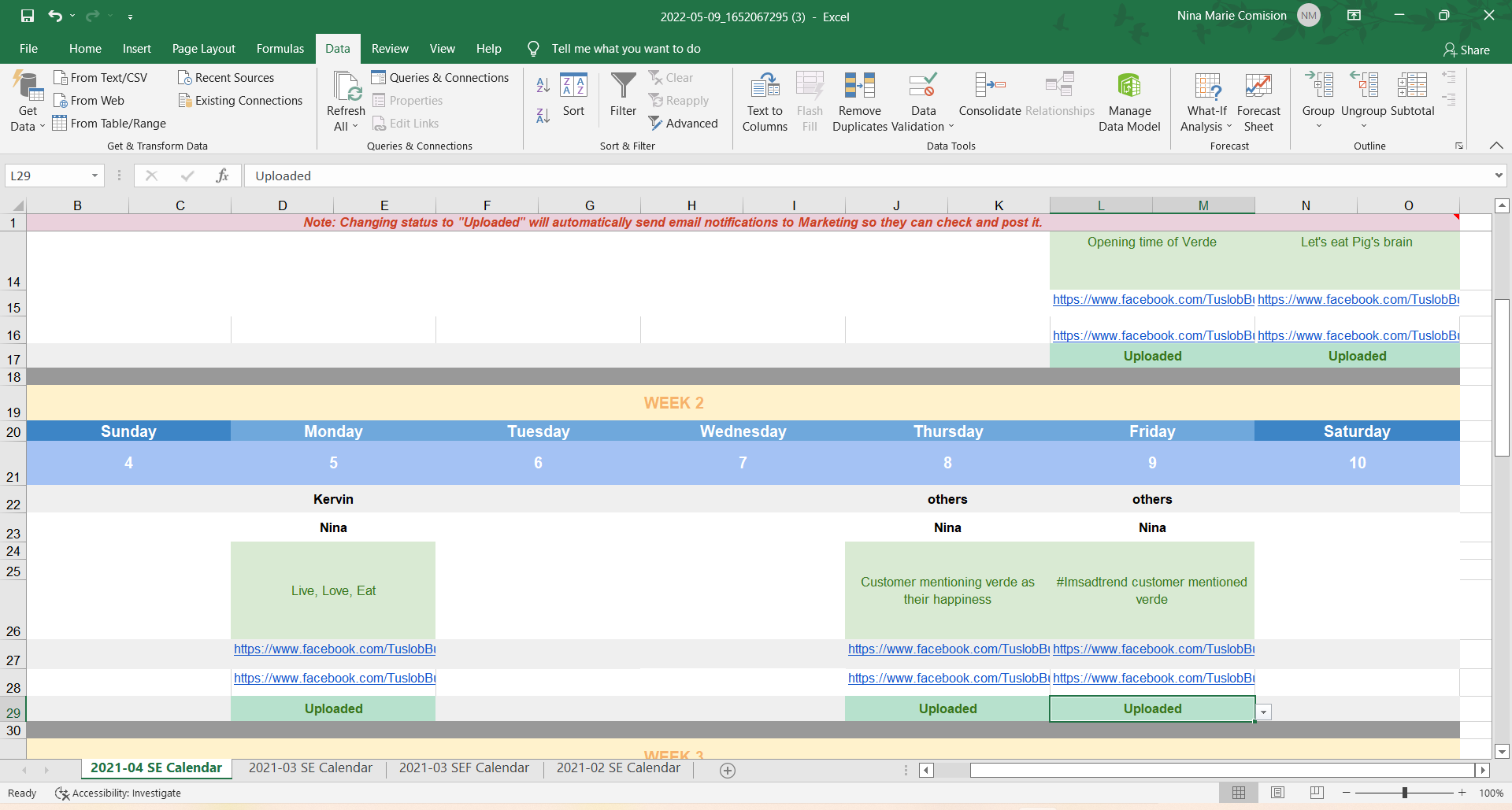Open Customize Quick Access Toolbar dropdown
Screen dimensions: 1512x810
[130, 17]
